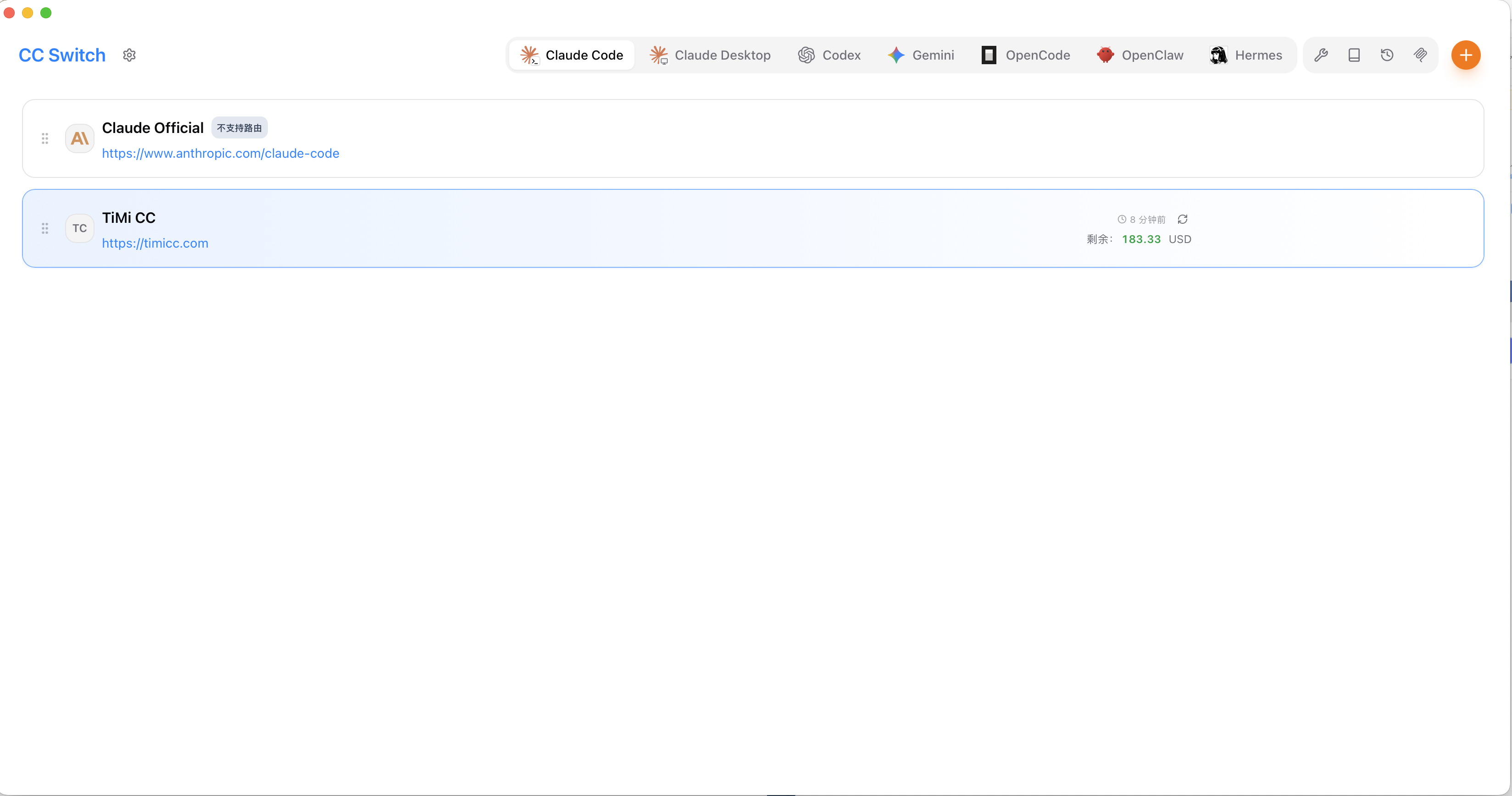Minimize the window with the yellow button
Image resolution: width=1512 pixels, height=796 pixels.
click(28, 13)
